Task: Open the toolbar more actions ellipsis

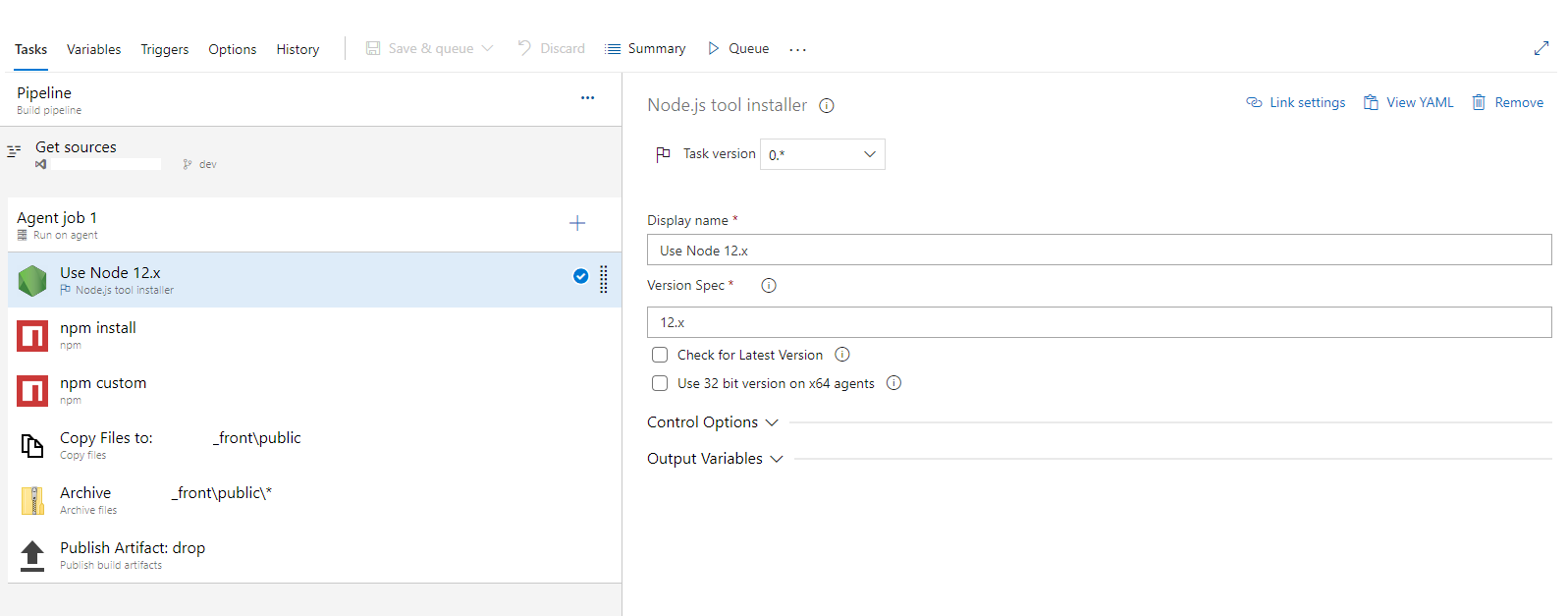Action: pos(797,49)
